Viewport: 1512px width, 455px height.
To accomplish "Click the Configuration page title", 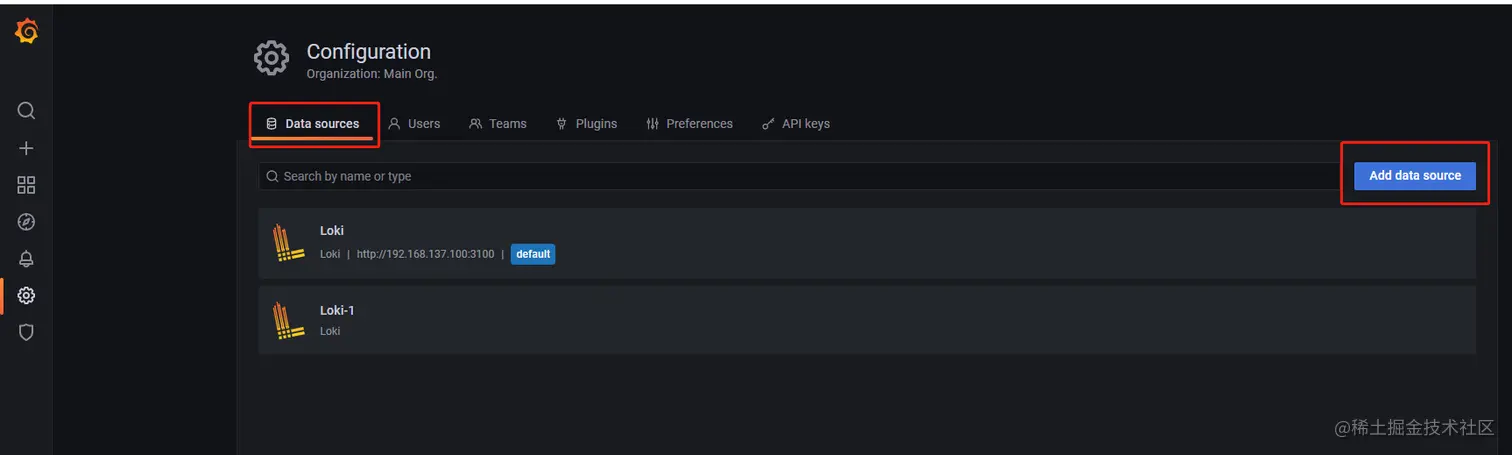I will (368, 52).
